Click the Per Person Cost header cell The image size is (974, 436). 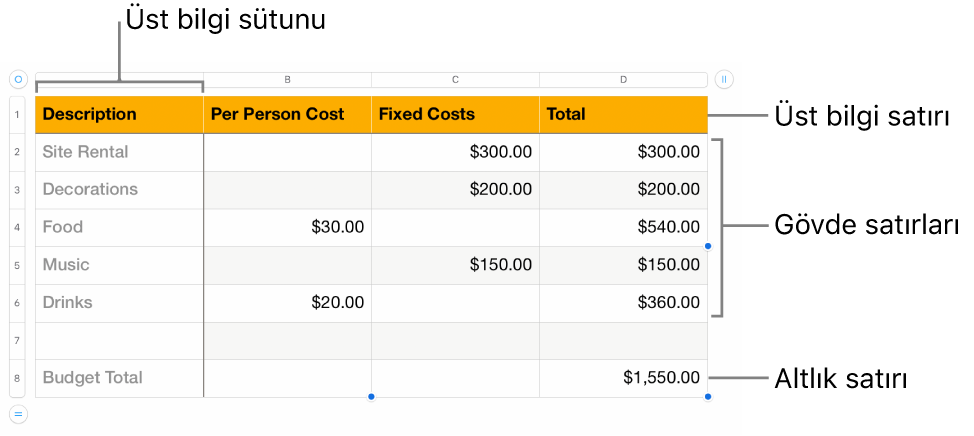tap(287, 115)
